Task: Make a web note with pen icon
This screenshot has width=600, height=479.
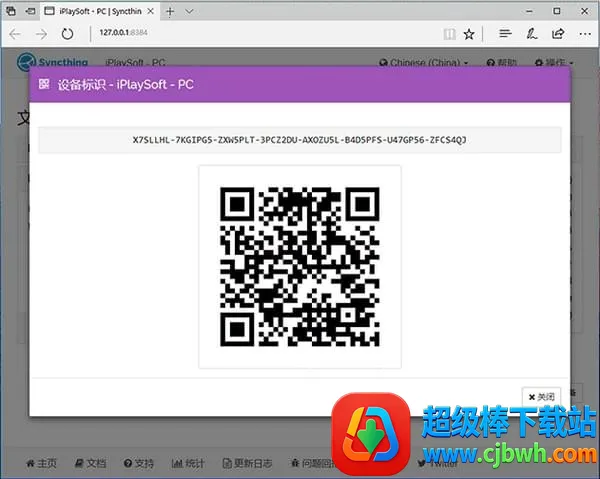Action: click(532, 34)
